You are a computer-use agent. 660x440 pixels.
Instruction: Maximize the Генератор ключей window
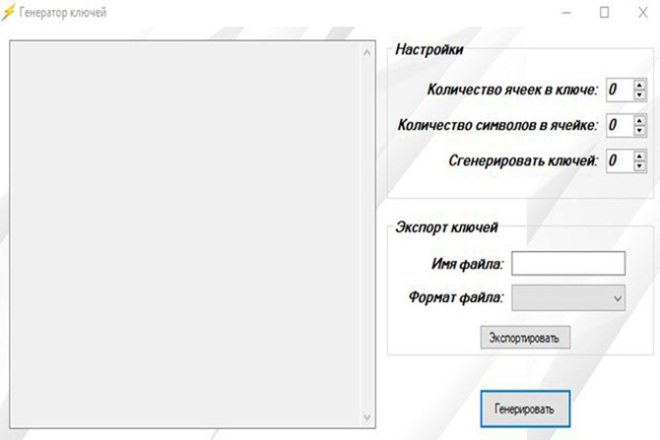click(x=604, y=13)
